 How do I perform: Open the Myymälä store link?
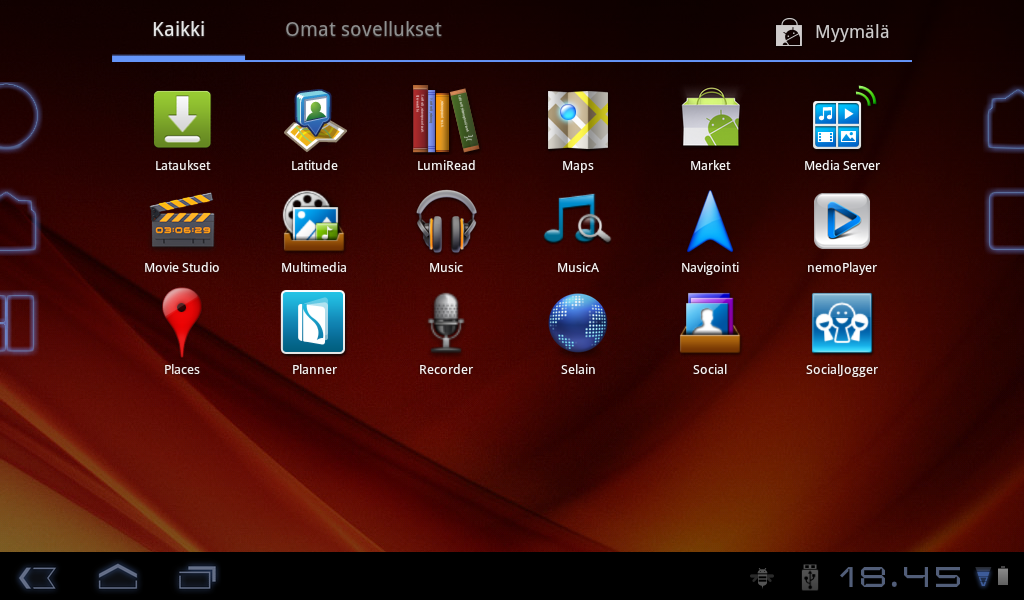pyautogui.click(x=832, y=32)
